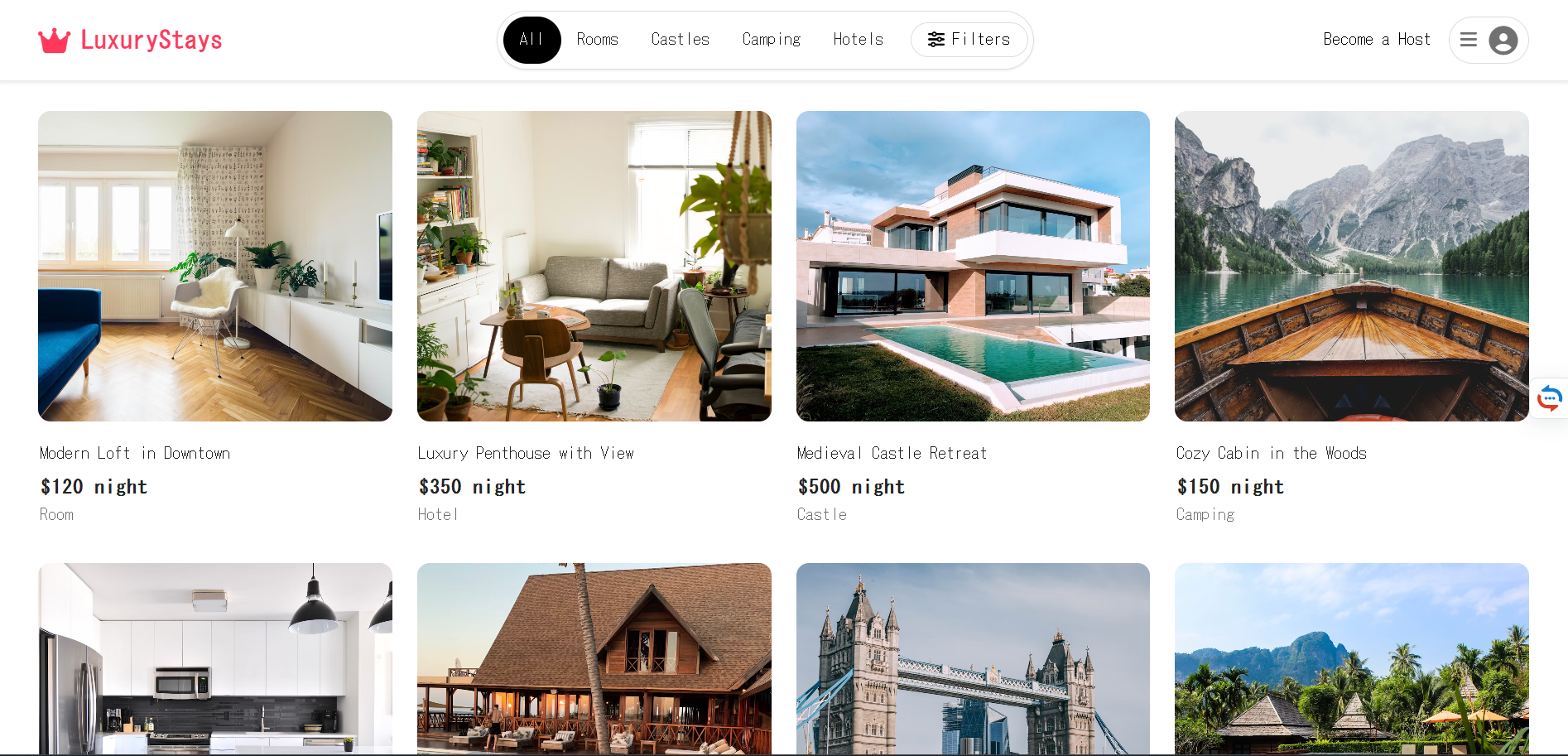Image resolution: width=1568 pixels, height=756 pixels.
Task: Open the white kitchen listing image
Action: pyautogui.click(x=215, y=659)
